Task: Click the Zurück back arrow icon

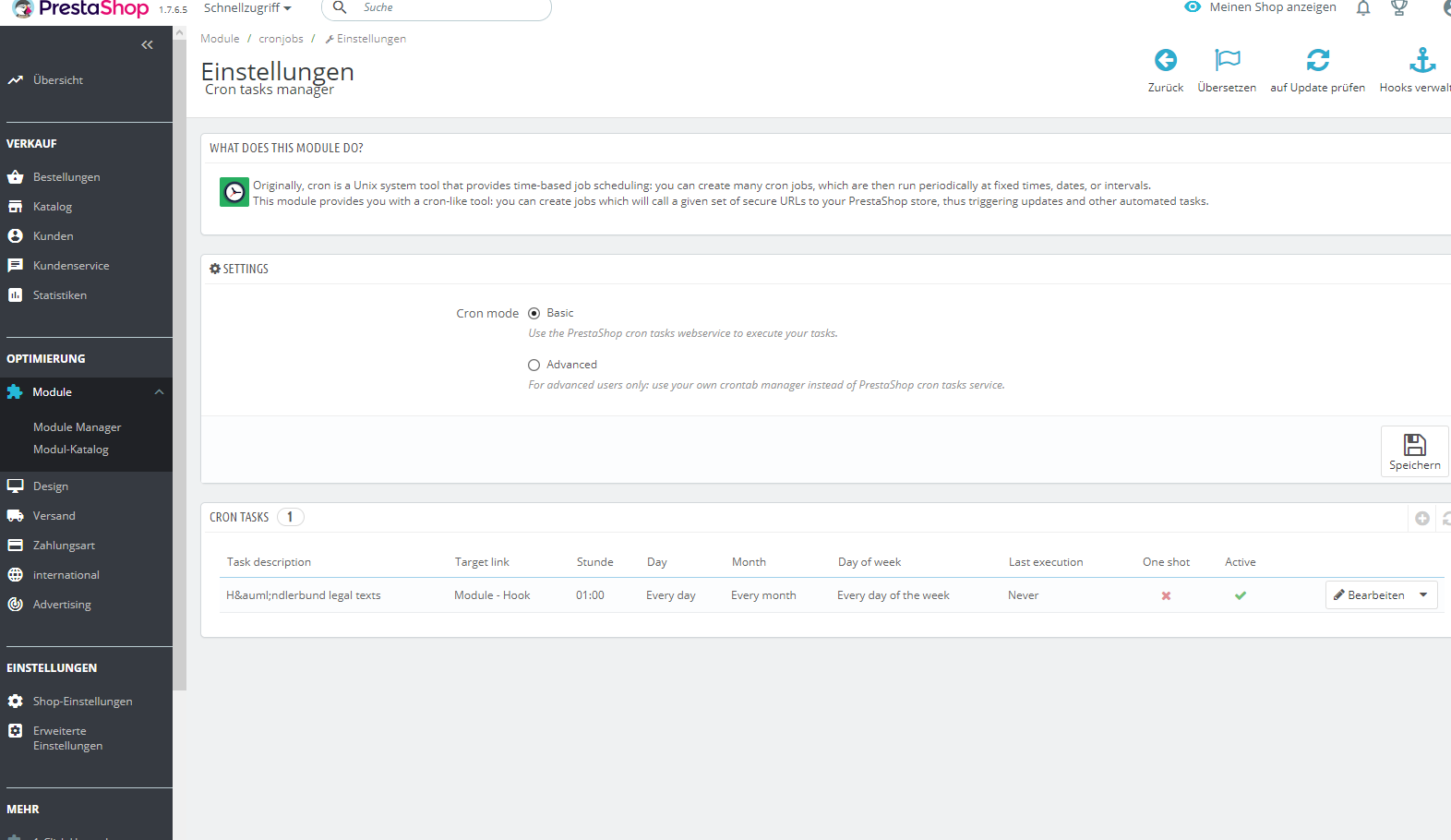Action: (x=1166, y=61)
